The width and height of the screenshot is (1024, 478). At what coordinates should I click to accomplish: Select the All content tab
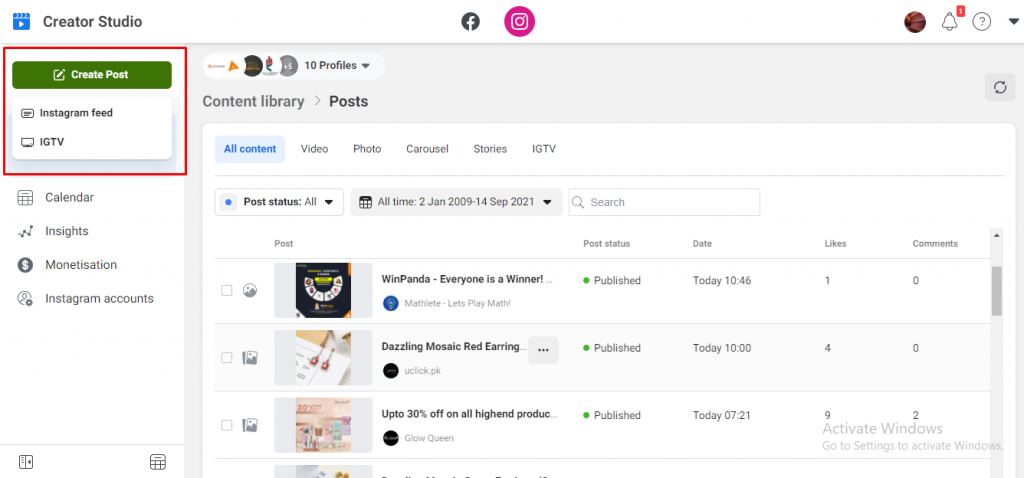(x=250, y=149)
